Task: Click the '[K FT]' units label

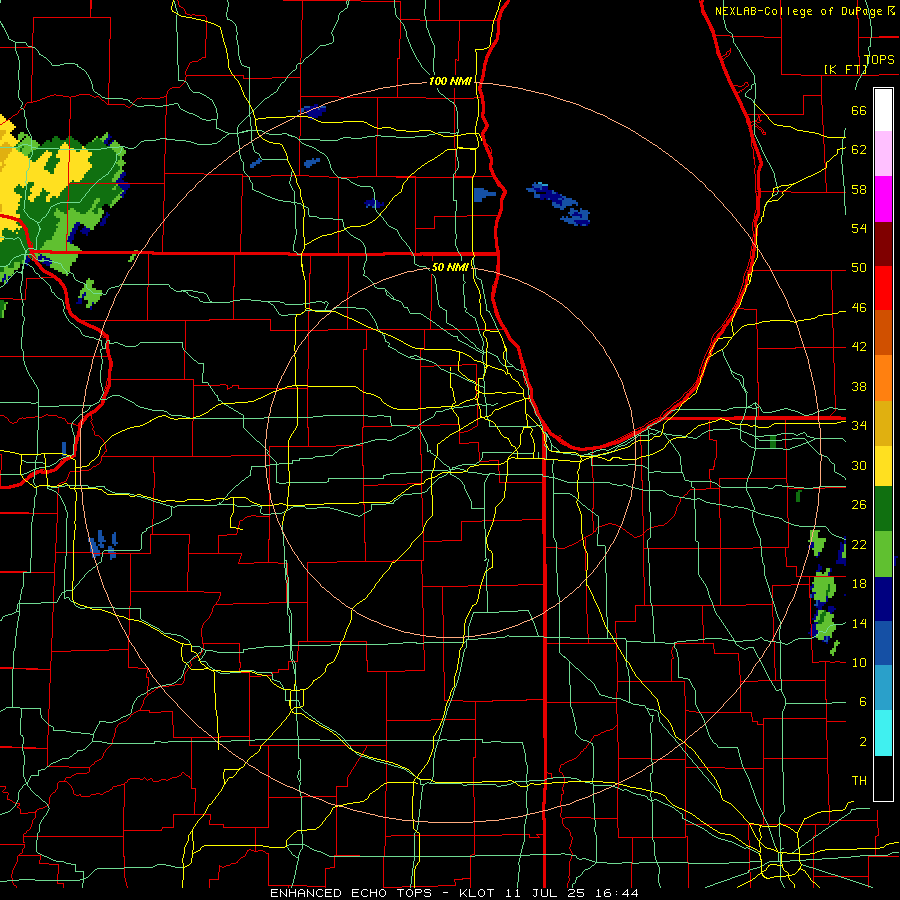Action: [x=845, y=69]
